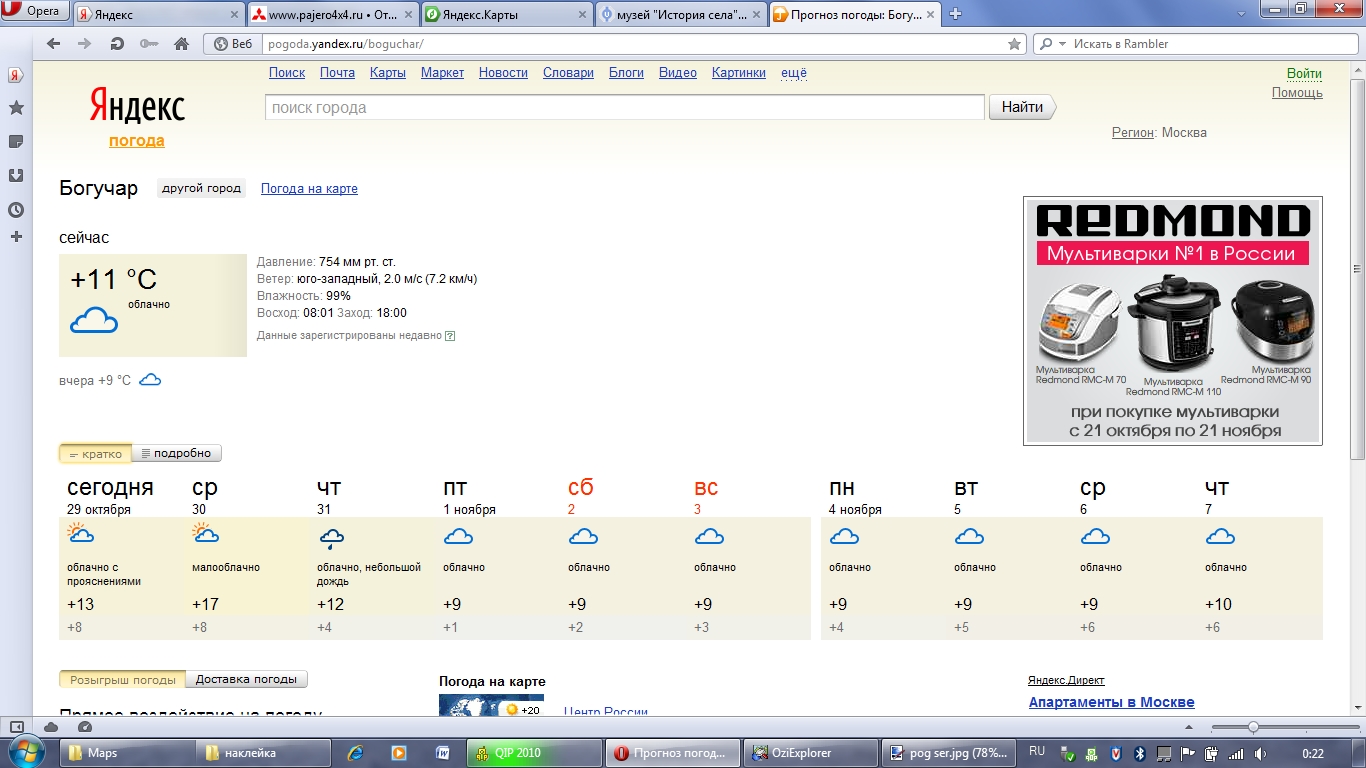Viewport: 1366px width, 768px height.
Task: Open the Downloads panel in the sidebar
Action: pos(16,176)
